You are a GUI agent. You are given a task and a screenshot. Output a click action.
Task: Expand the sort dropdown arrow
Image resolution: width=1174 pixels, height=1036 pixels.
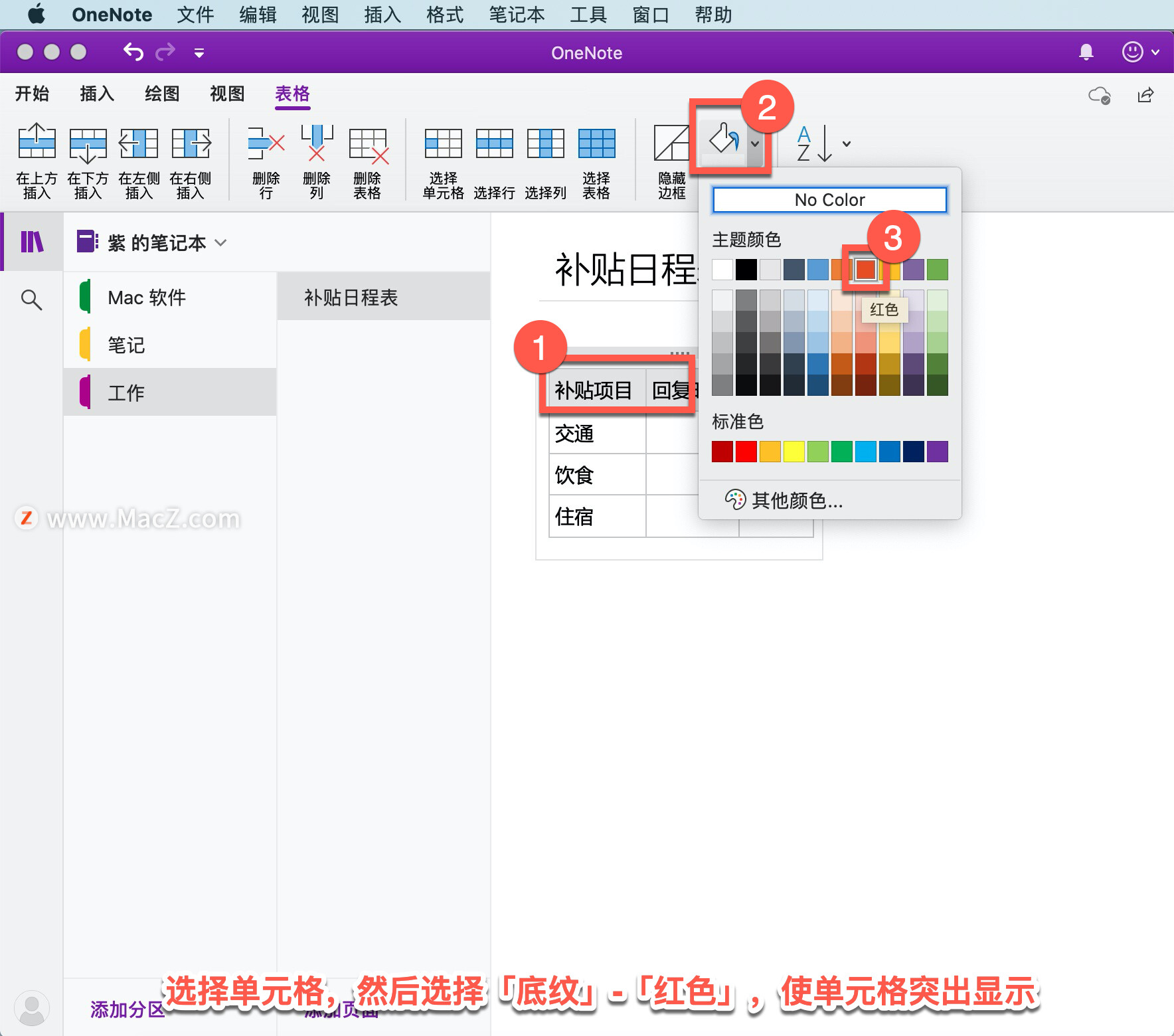[x=847, y=143]
